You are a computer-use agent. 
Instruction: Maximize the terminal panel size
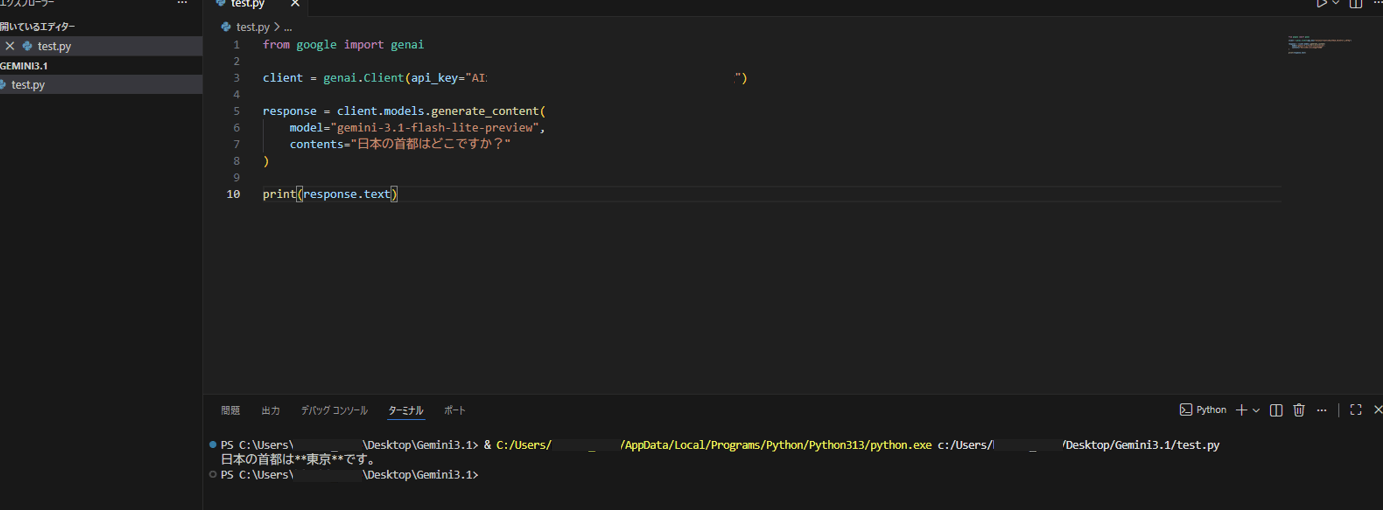[1356, 410]
